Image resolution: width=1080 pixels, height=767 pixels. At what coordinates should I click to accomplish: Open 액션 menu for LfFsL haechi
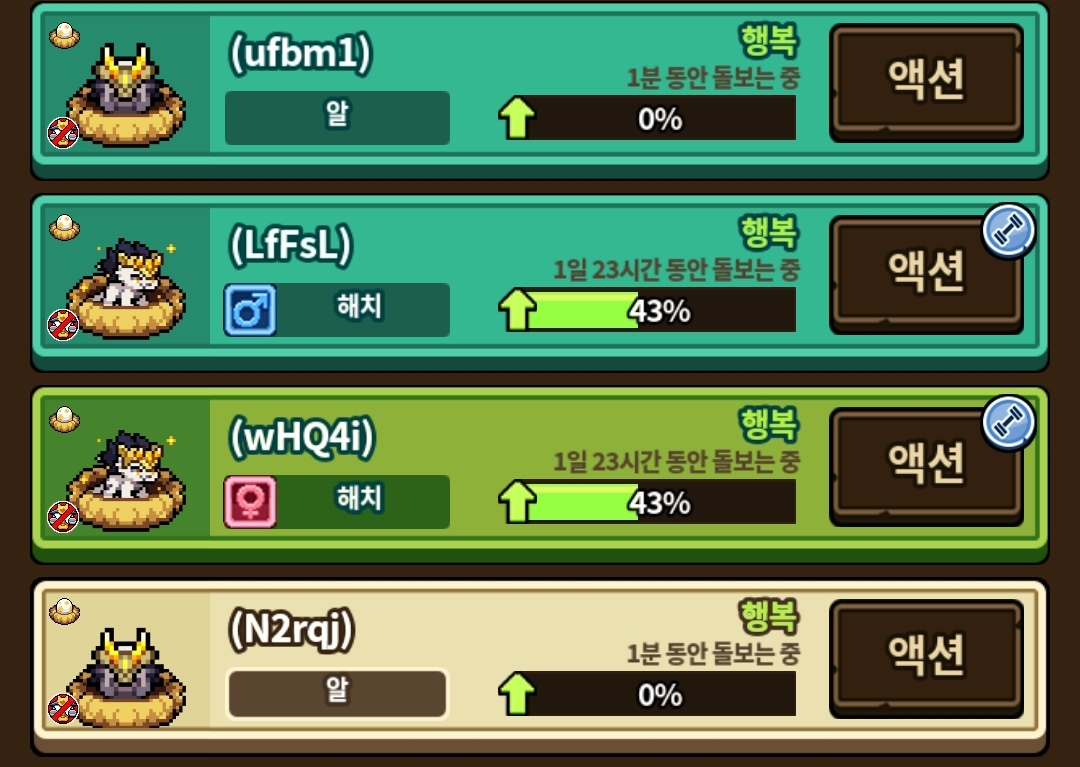pyautogui.click(x=926, y=275)
